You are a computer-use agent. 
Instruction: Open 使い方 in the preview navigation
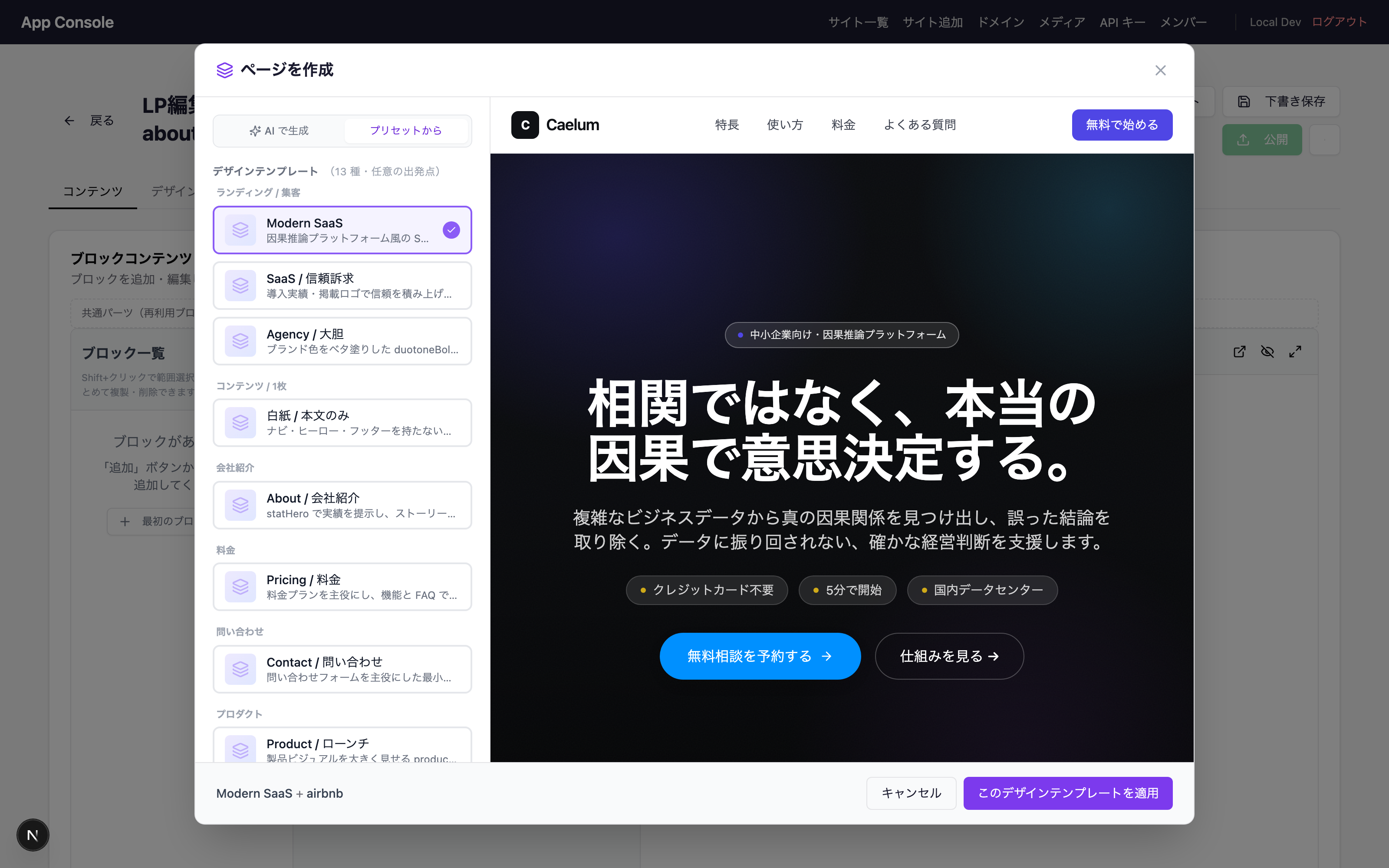(785, 125)
